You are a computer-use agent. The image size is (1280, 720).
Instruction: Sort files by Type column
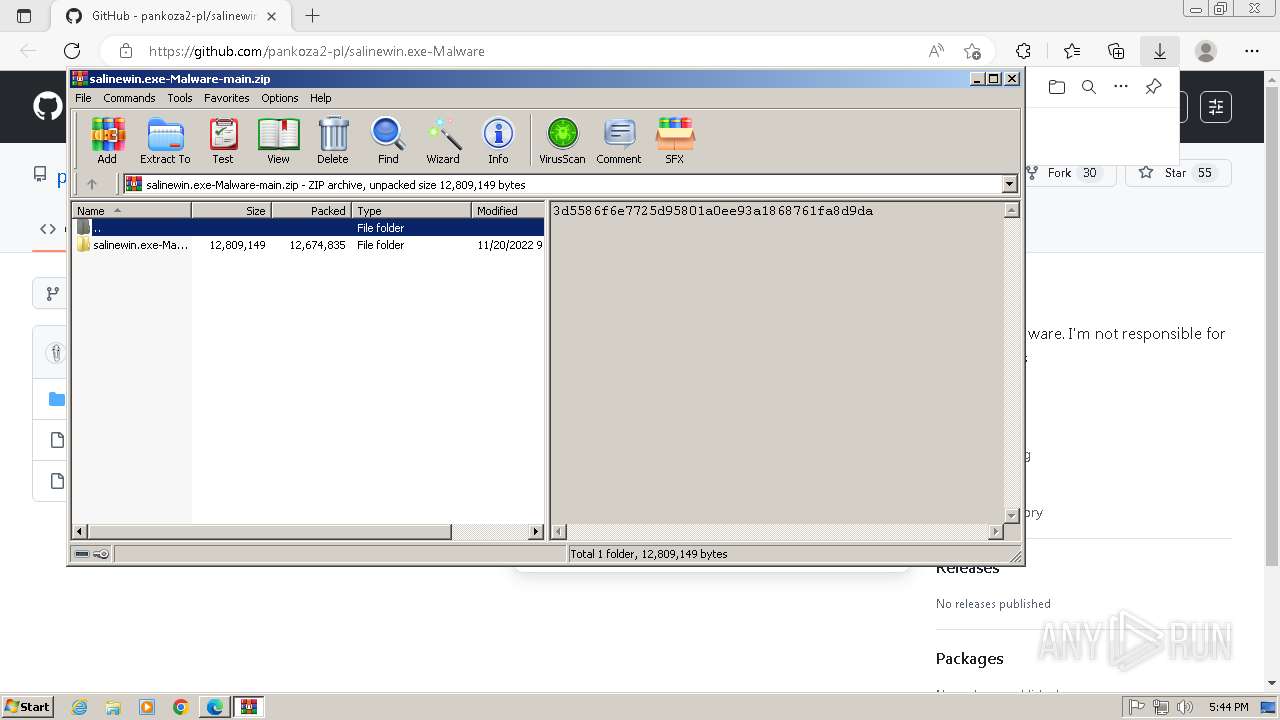click(411, 210)
